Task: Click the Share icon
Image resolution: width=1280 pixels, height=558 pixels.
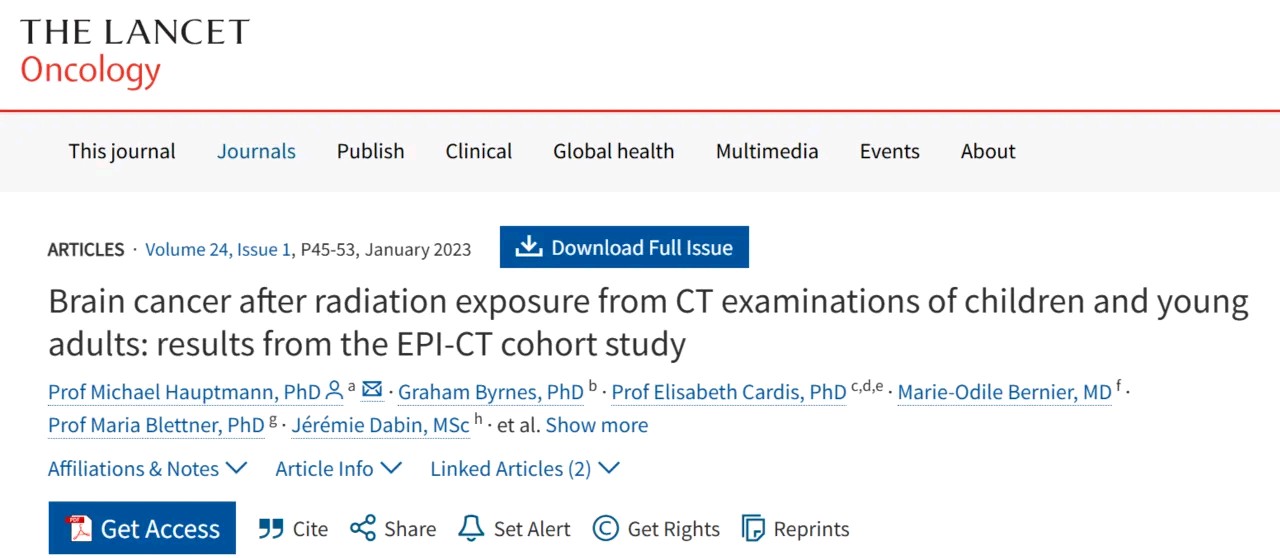Action: pyautogui.click(x=362, y=528)
